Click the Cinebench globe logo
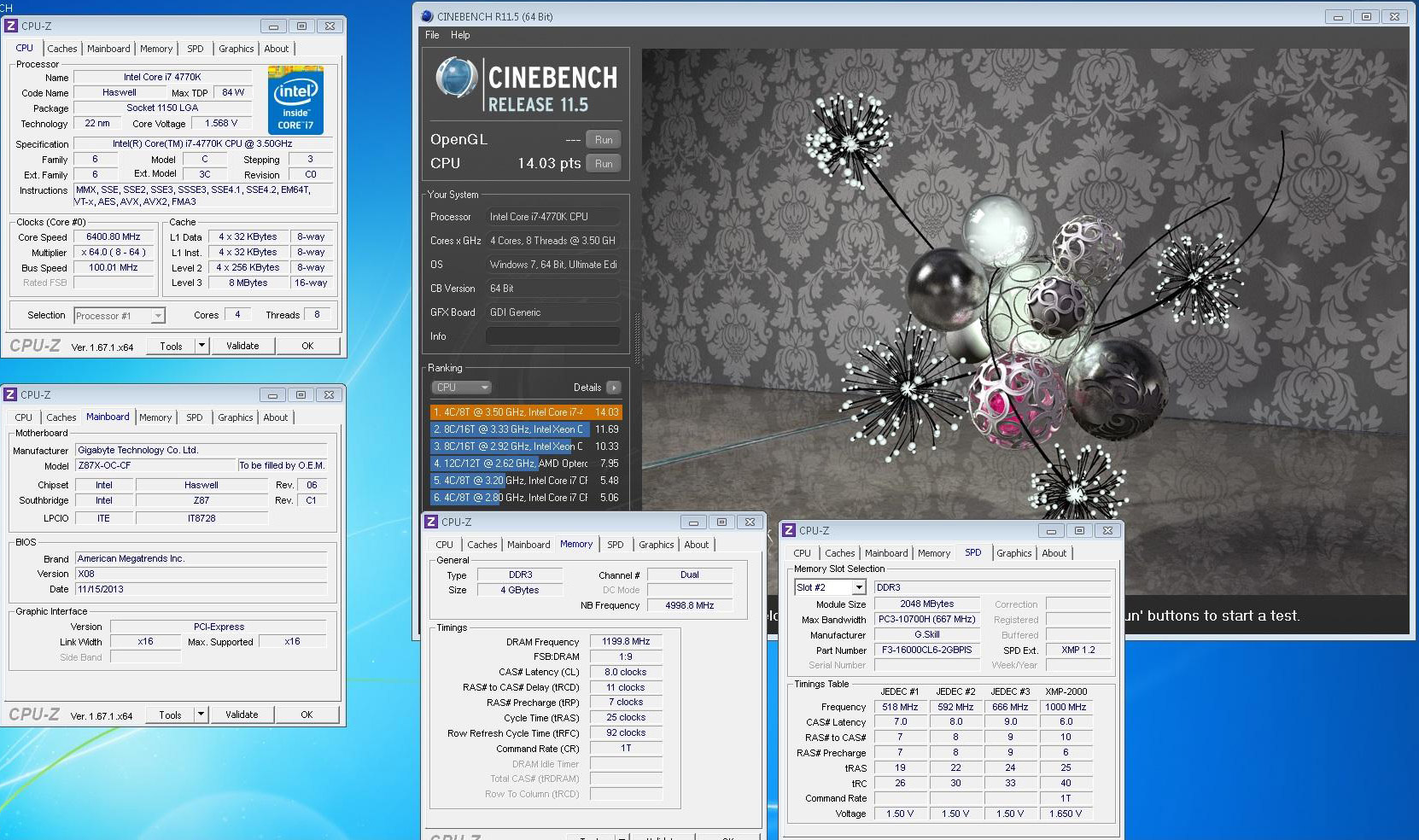Viewport: 1419px width, 840px height. pyautogui.click(x=455, y=79)
